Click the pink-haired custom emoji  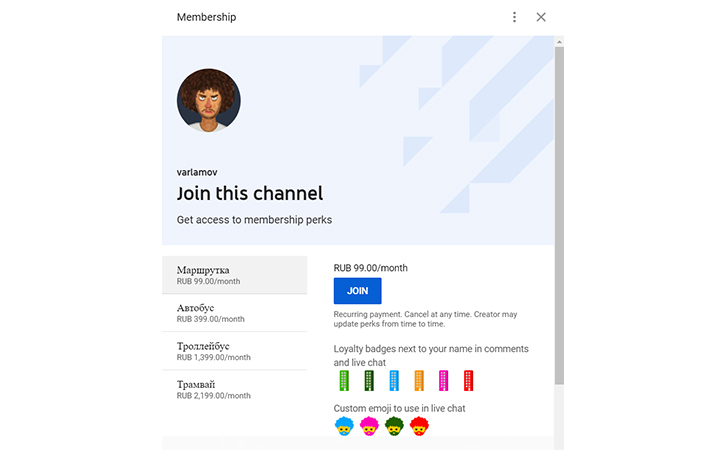(x=369, y=426)
